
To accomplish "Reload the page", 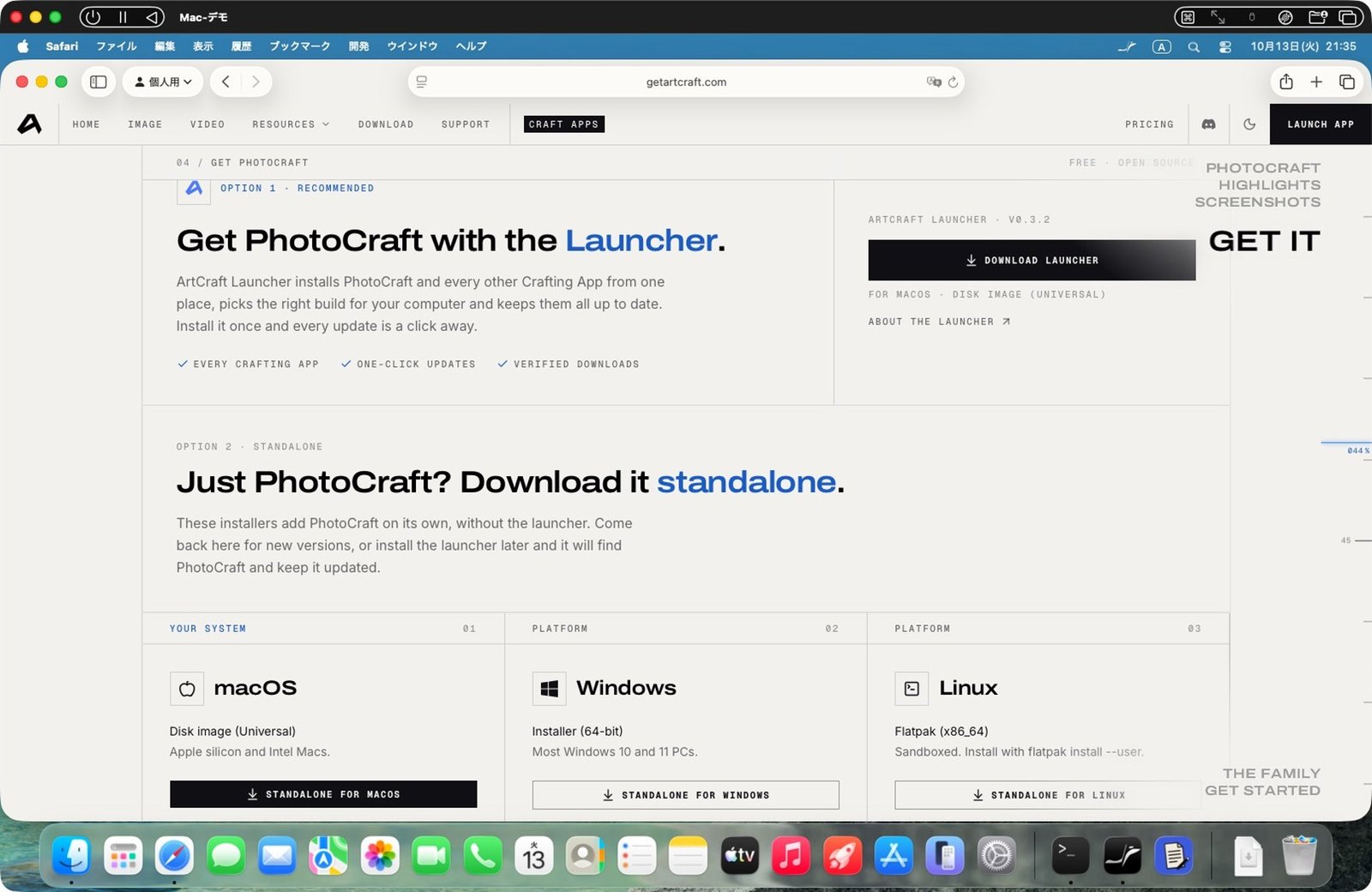I will pyautogui.click(x=953, y=81).
